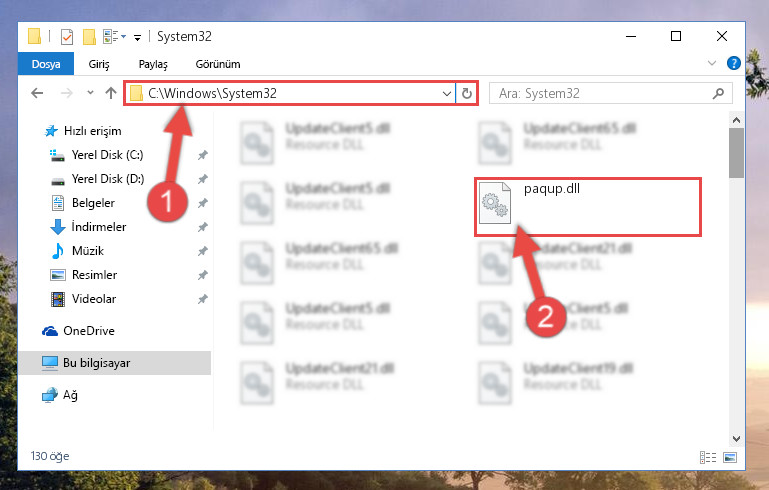Switch to large icons view layout
This screenshot has height=490, width=769.
click(730, 457)
